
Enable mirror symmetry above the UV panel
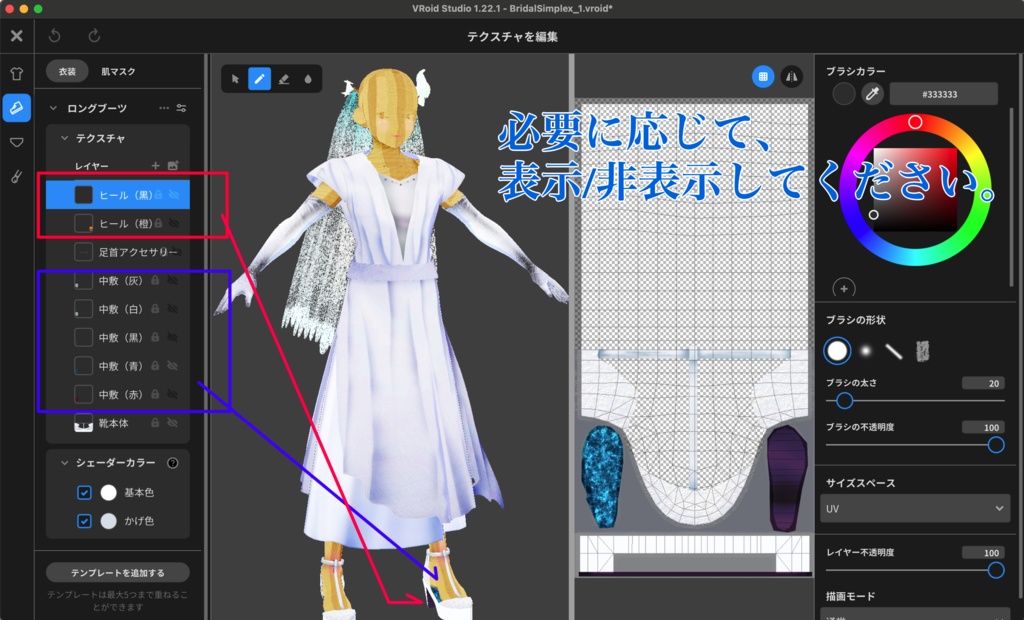tap(791, 77)
